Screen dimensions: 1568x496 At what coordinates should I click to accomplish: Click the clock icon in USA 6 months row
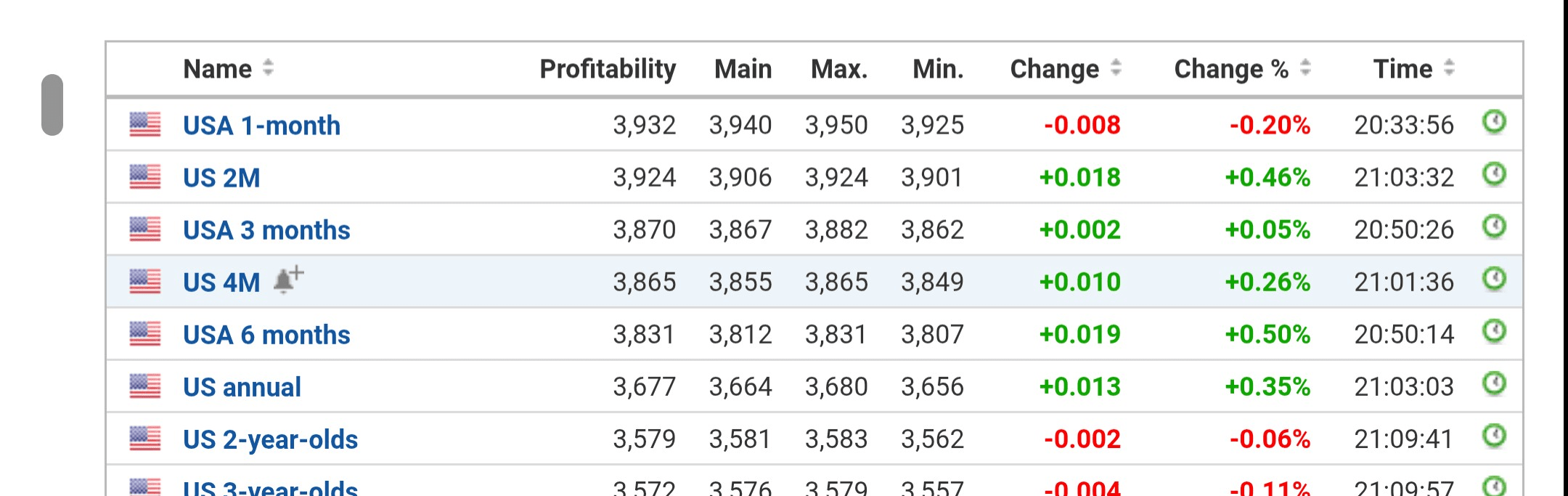click(1493, 331)
